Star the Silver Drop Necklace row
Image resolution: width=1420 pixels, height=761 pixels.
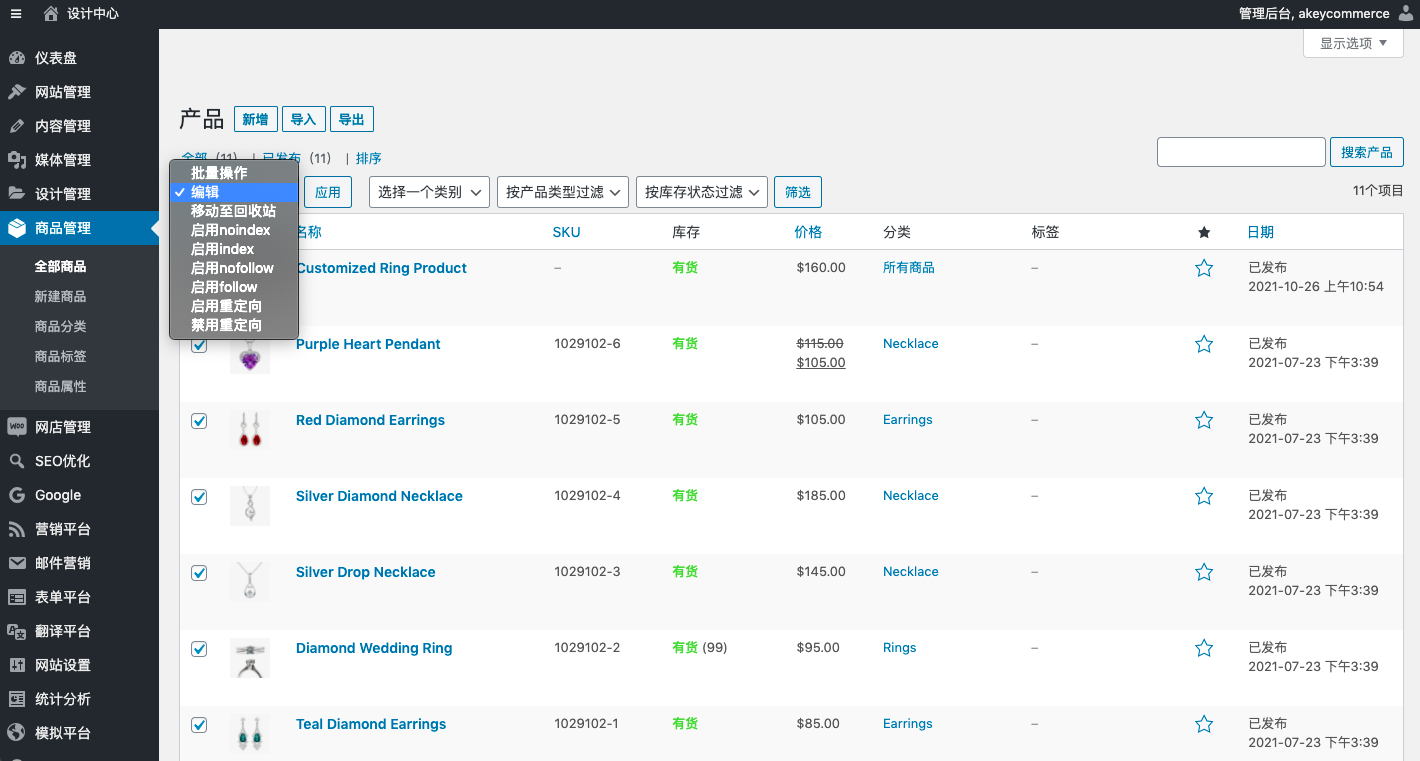tap(1204, 572)
